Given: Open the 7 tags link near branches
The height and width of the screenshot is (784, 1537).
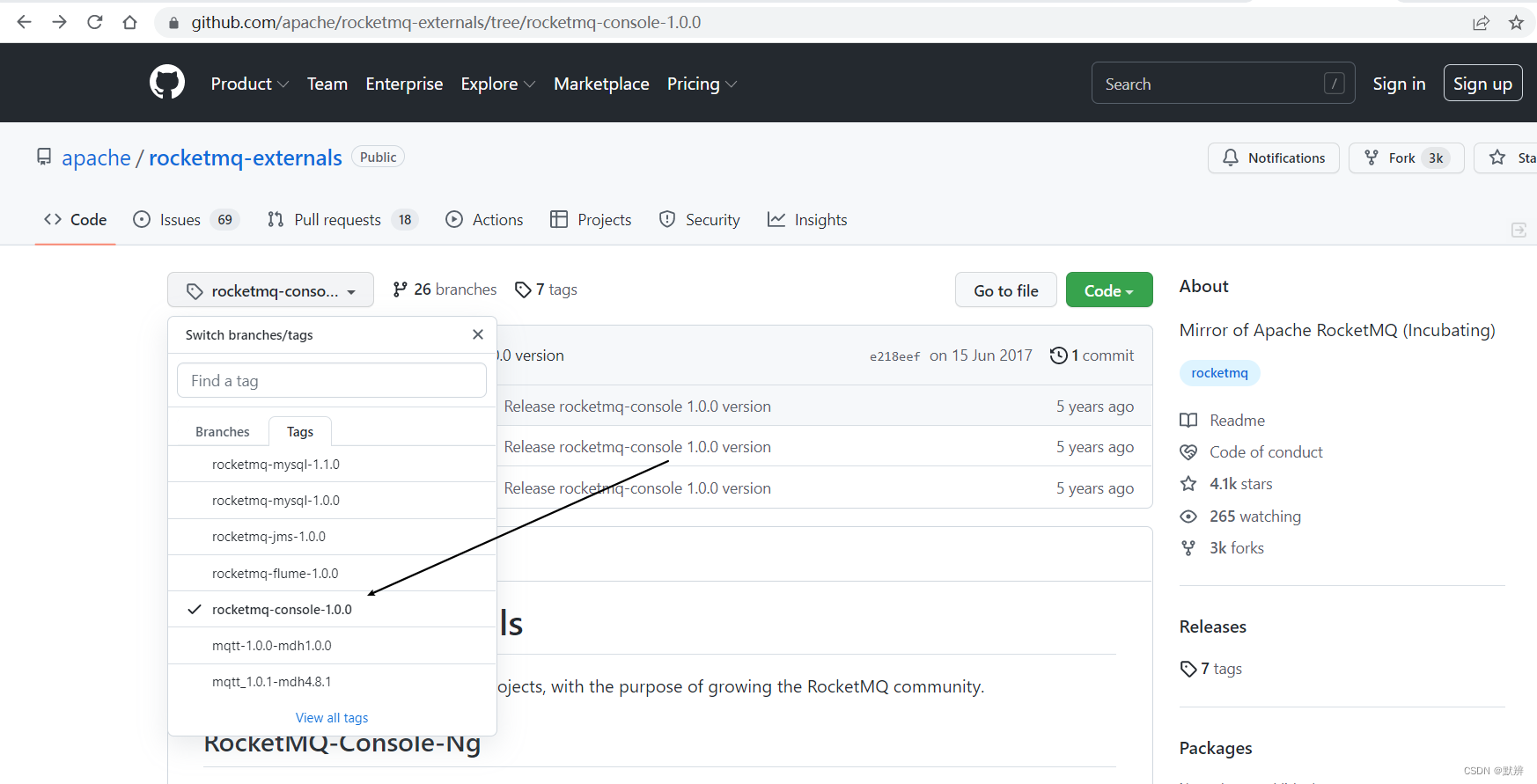Looking at the screenshot, I should (546, 289).
